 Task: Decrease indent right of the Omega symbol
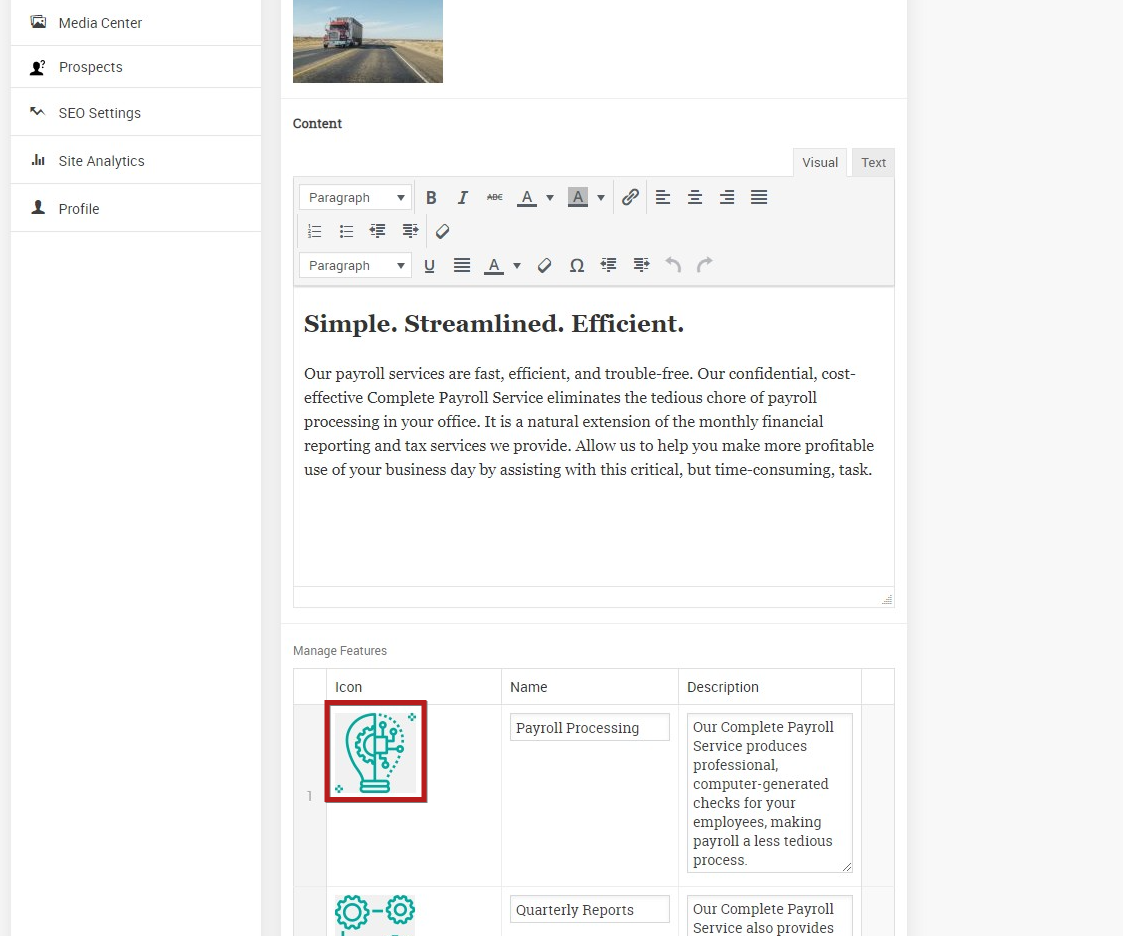pyautogui.click(x=609, y=266)
